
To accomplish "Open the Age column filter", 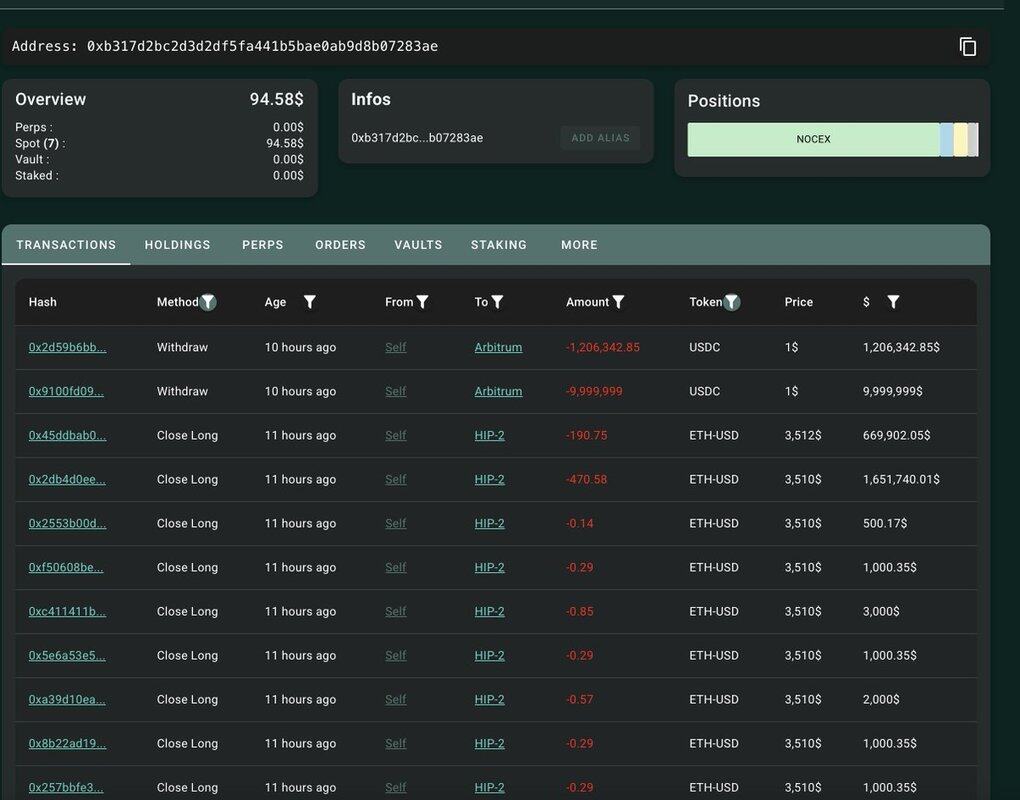I will [x=310, y=302].
